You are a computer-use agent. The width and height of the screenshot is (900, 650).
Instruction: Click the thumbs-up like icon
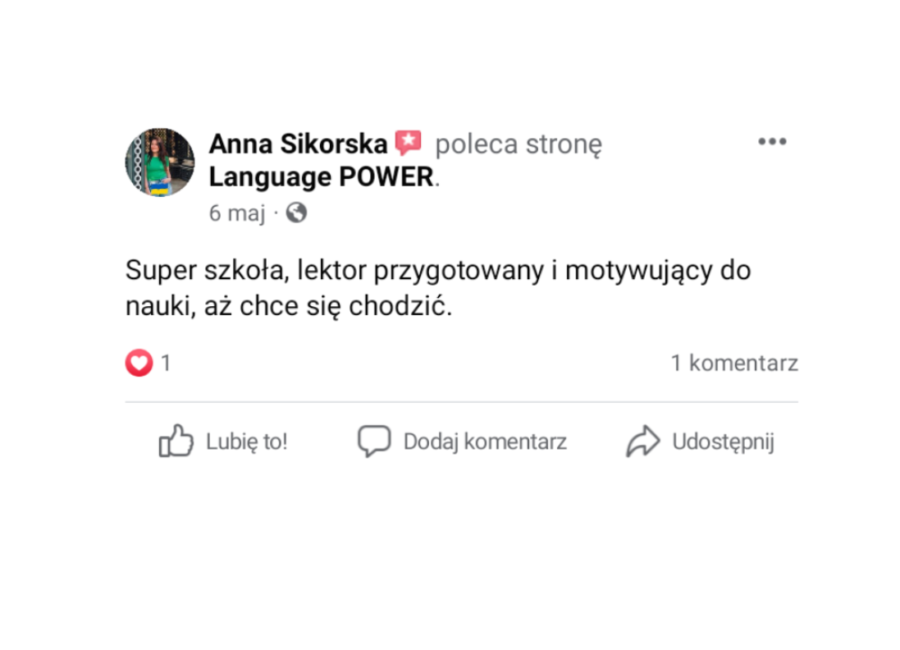(176, 441)
